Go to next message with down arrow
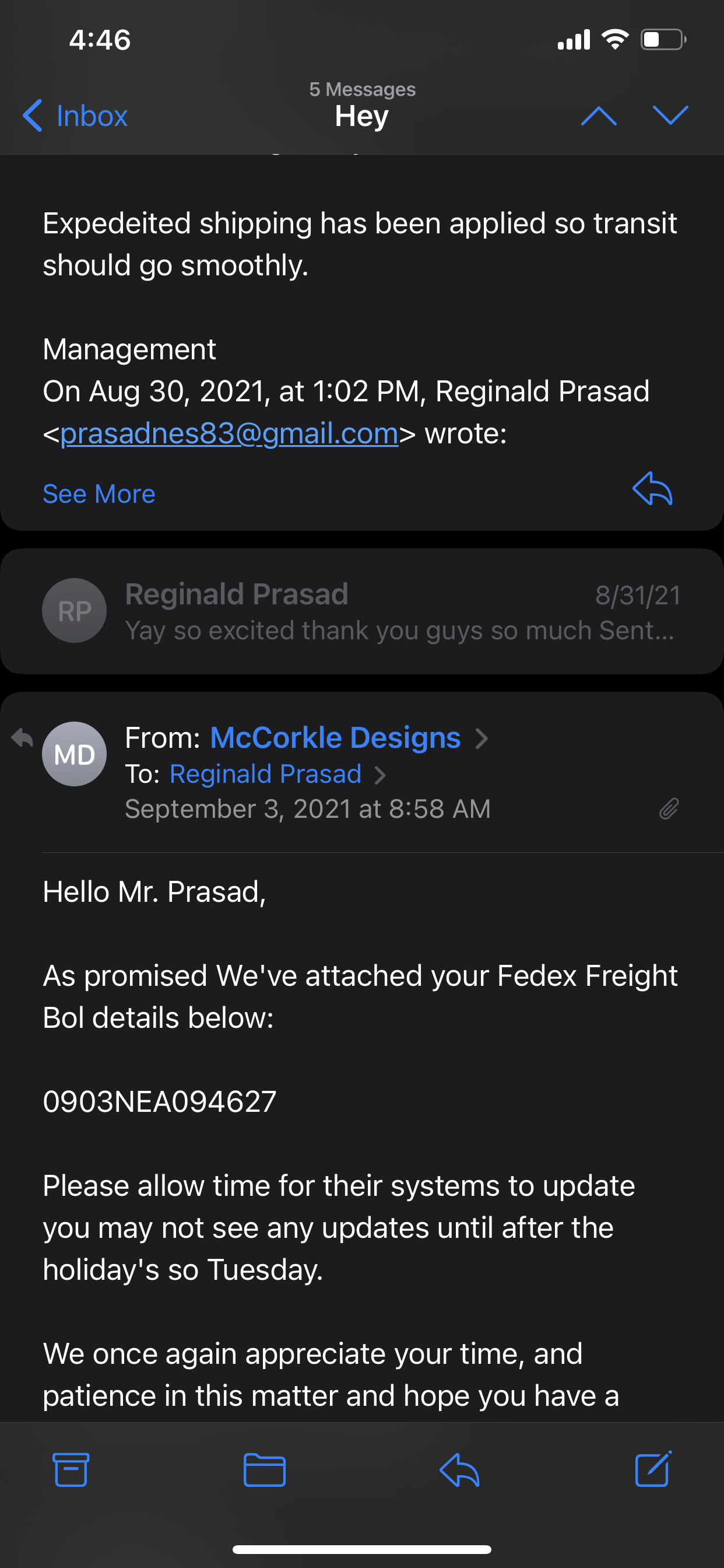This screenshot has width=724, height=1568. click(x=670, y=116)
